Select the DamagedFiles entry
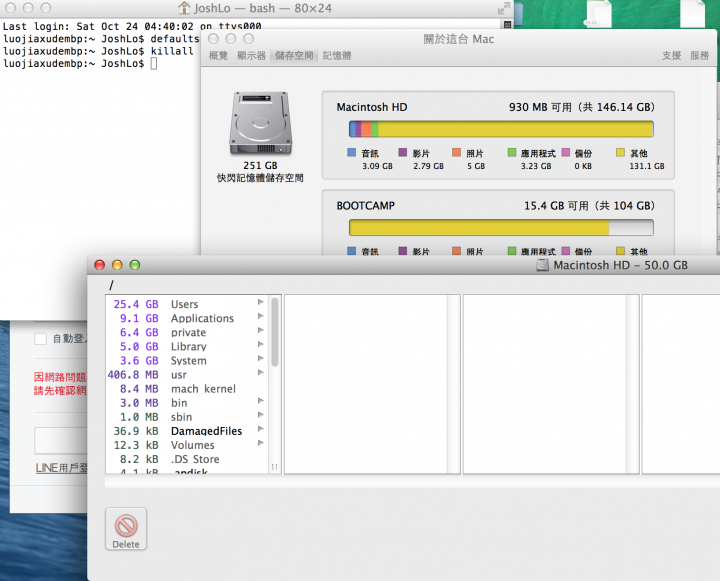 (x=187, y=431)
